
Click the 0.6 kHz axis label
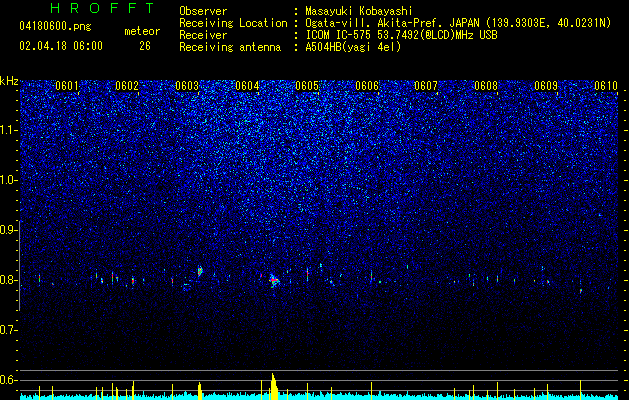pyautogui.click(x=9, y=380)
